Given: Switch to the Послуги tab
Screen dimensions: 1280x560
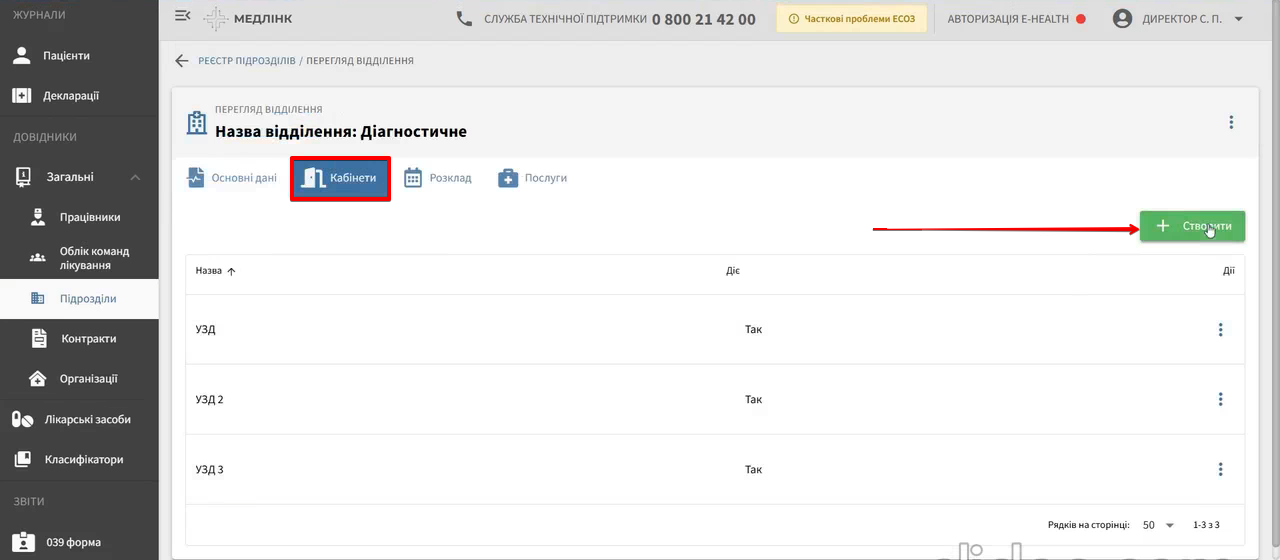Looking at the screenshot, I should (533, 178).
